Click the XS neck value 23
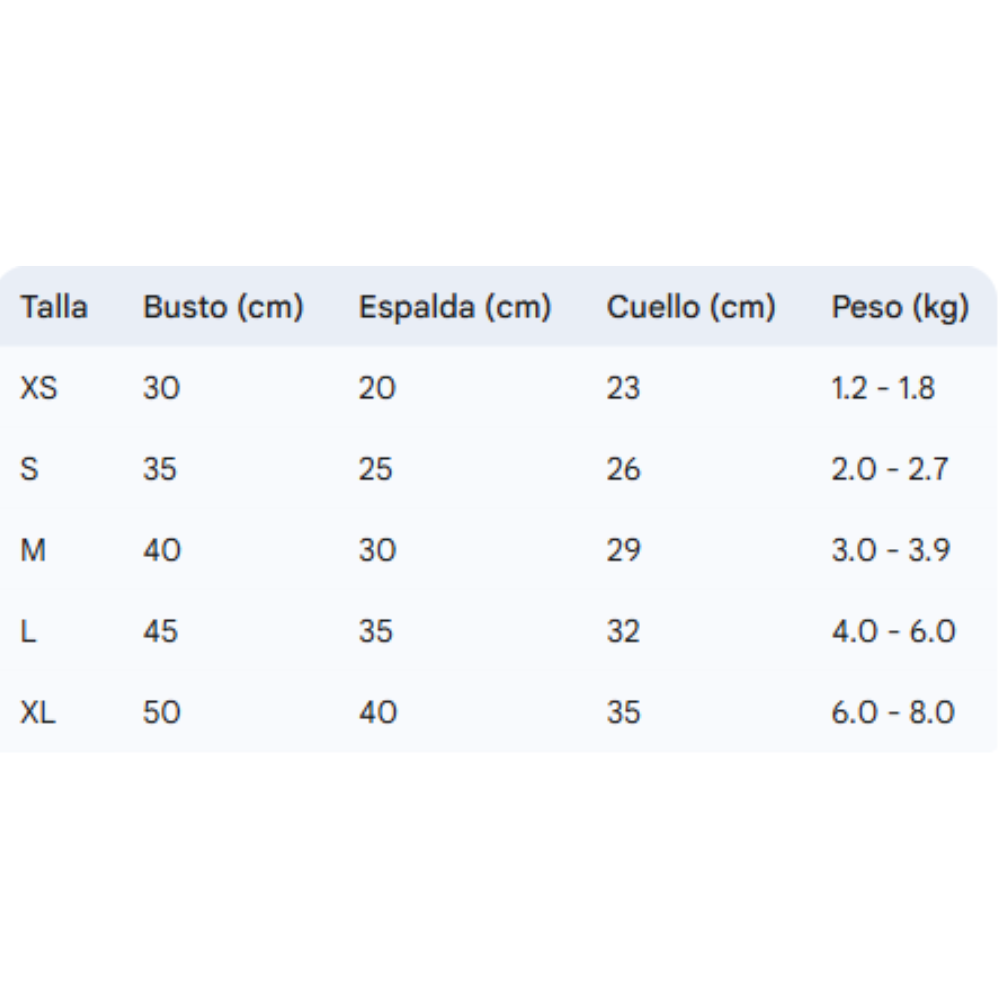 623,388
